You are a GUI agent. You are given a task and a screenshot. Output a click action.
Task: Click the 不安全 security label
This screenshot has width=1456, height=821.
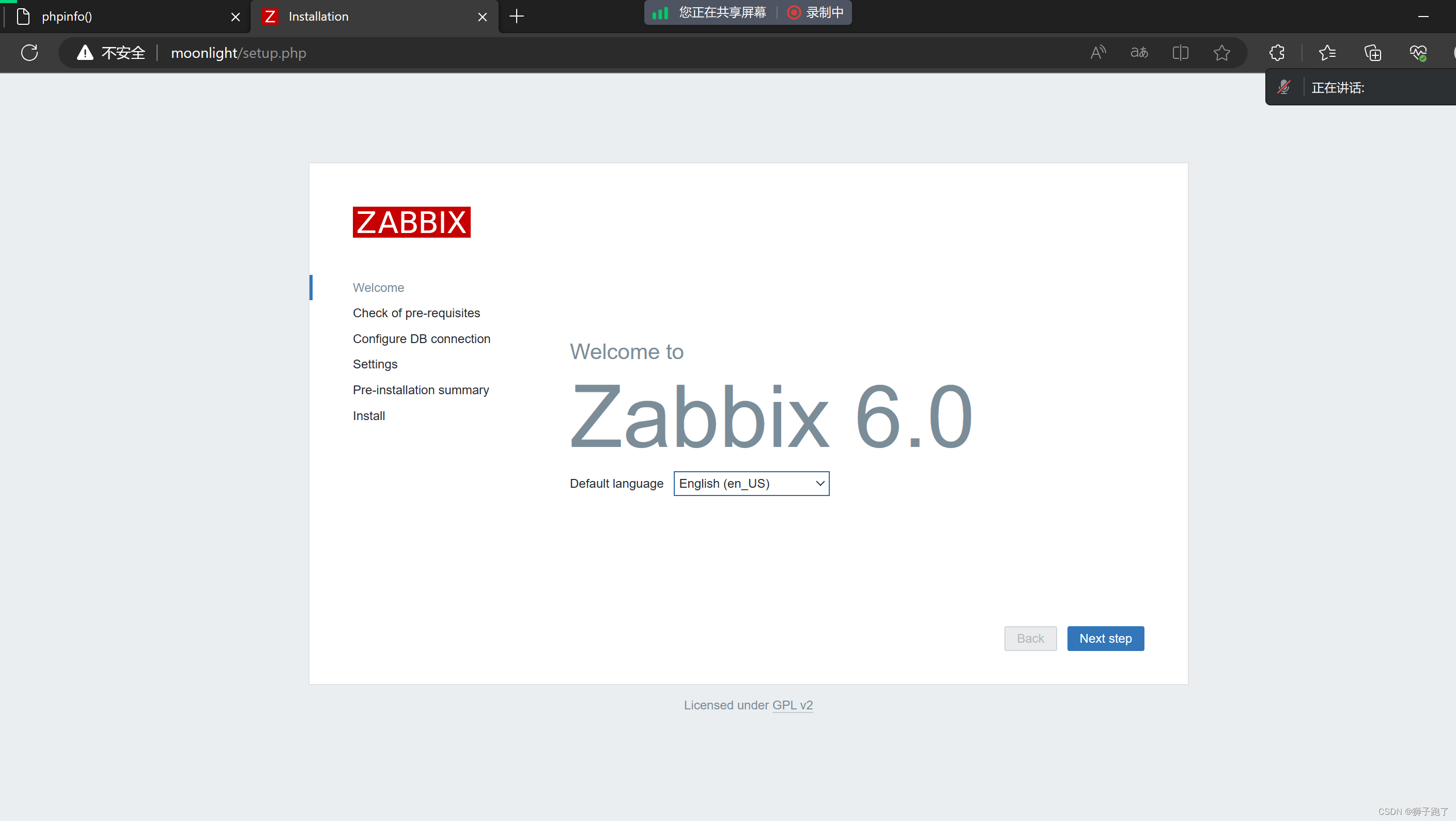pos(122,53)
